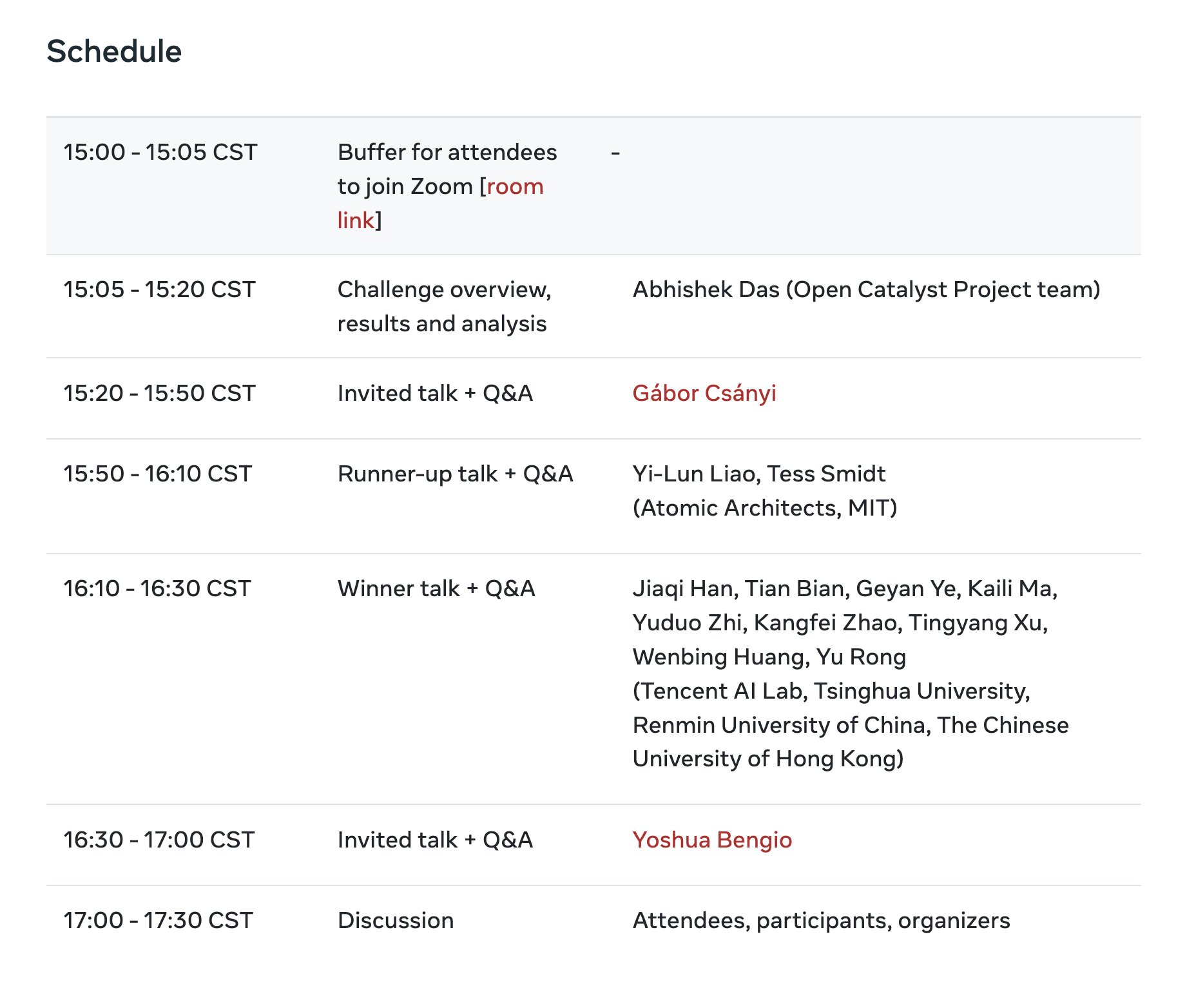Select the 15:00 - 15:05 CST time cell
The width and height of the screenshot is (1196, 1008).
(x=160, y=152)
